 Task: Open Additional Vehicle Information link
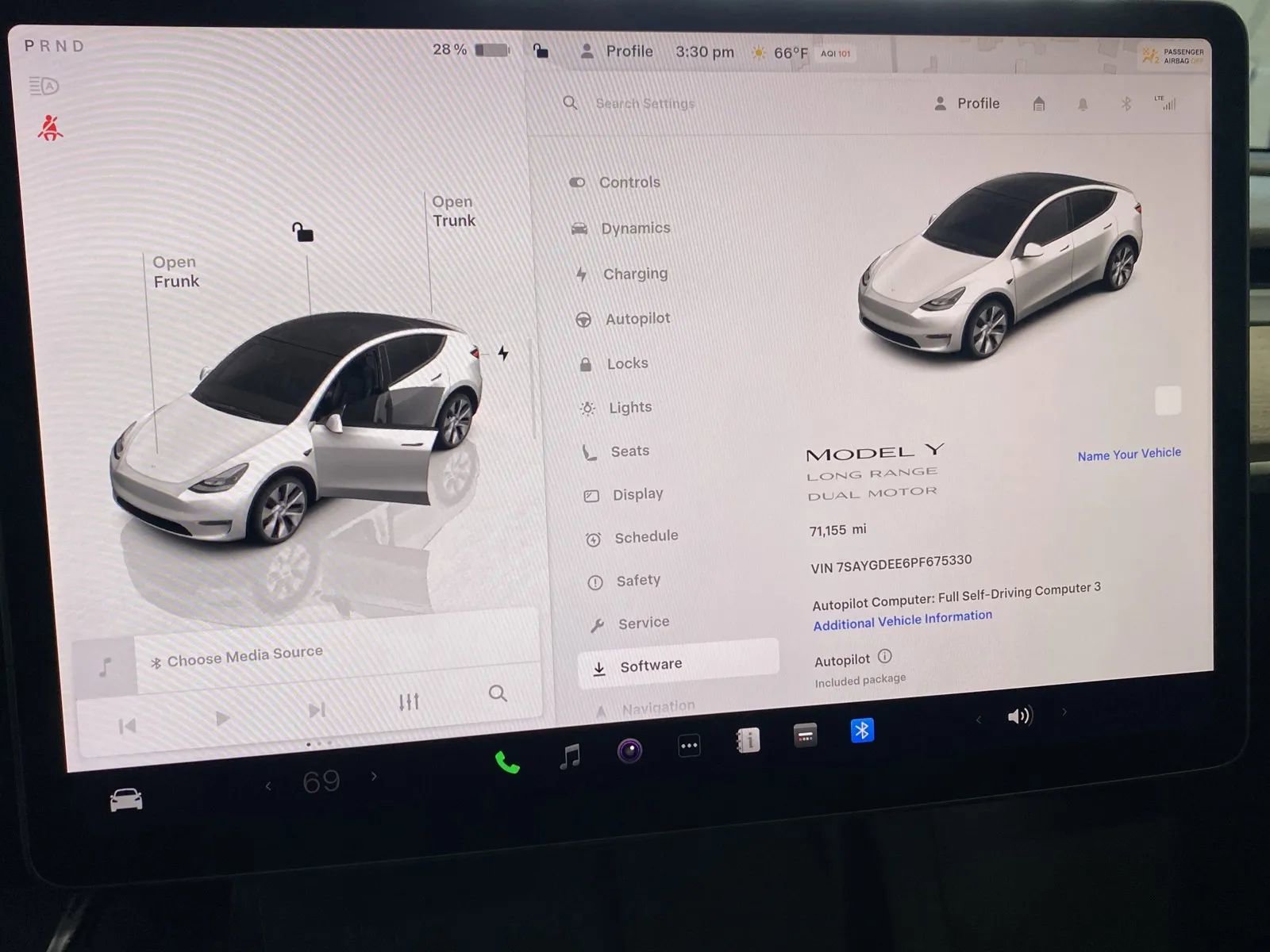(902, 620)
